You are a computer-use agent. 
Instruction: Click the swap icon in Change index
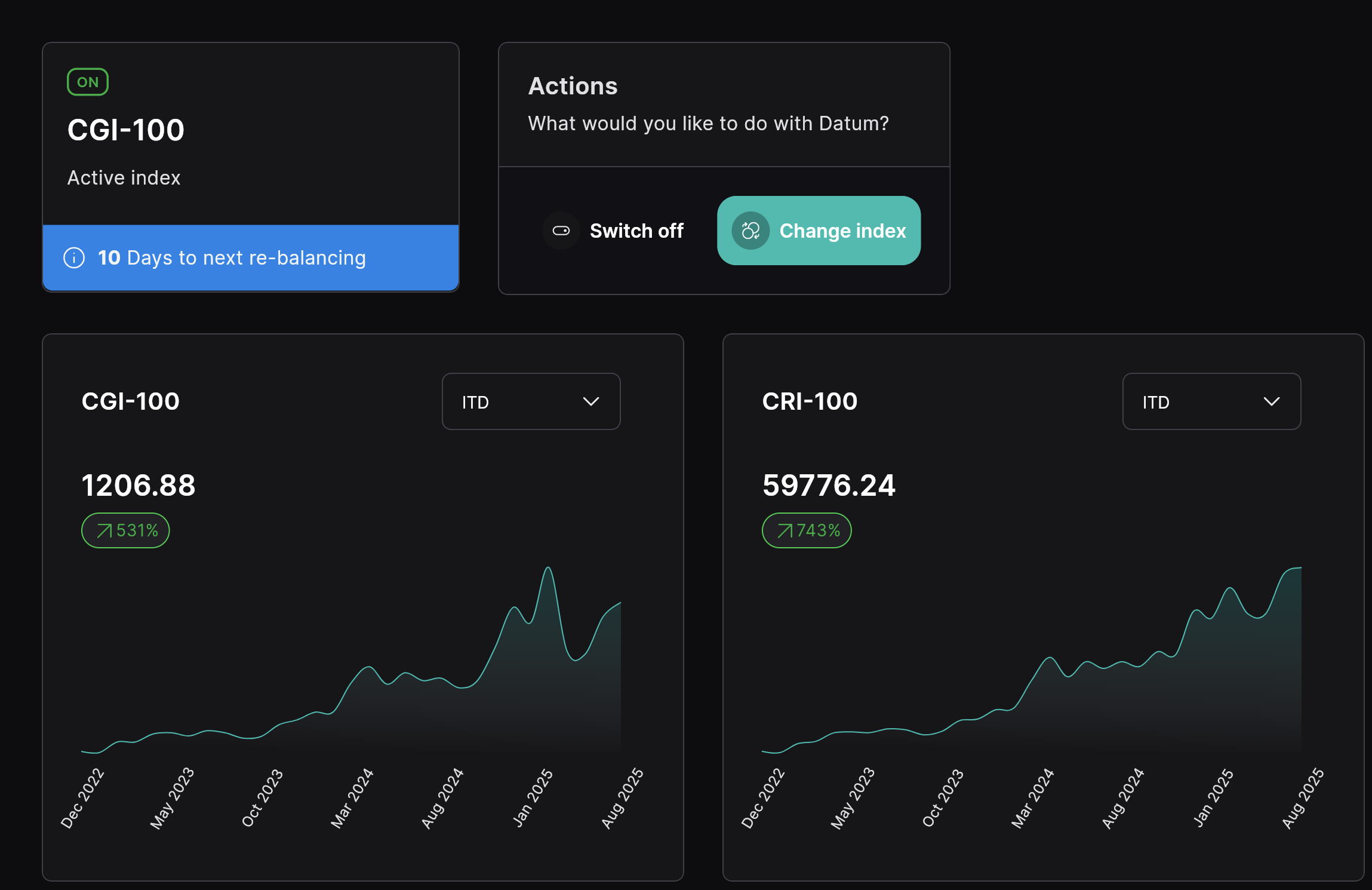pyautogui.click(x=750, y=231)
